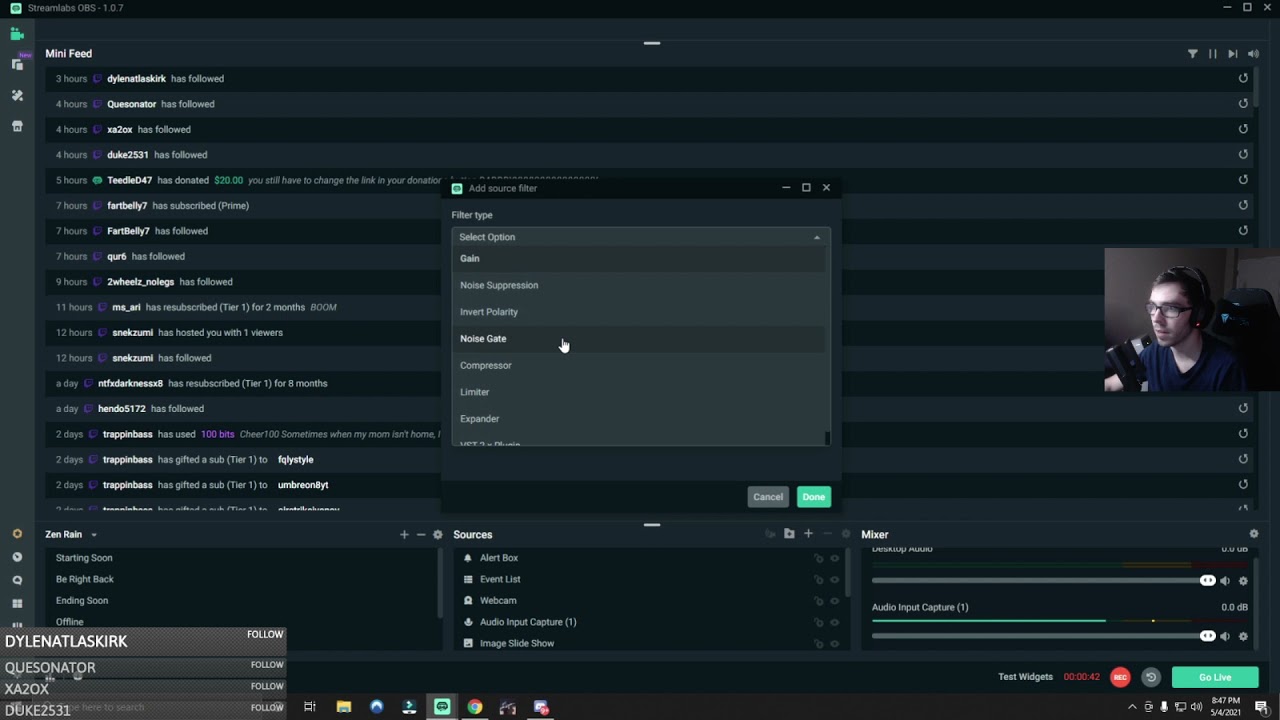The height and width of the screenshot is (720, 1280).
Task: Choose Invert Polarity from filter list
Action: tap(640, 312)
